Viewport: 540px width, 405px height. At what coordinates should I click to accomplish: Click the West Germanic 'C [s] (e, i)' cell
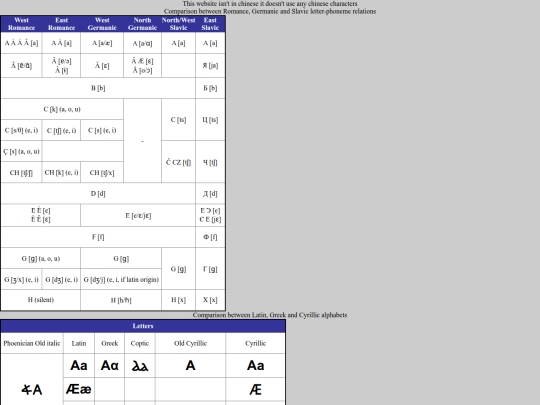[x=102, y=130]
